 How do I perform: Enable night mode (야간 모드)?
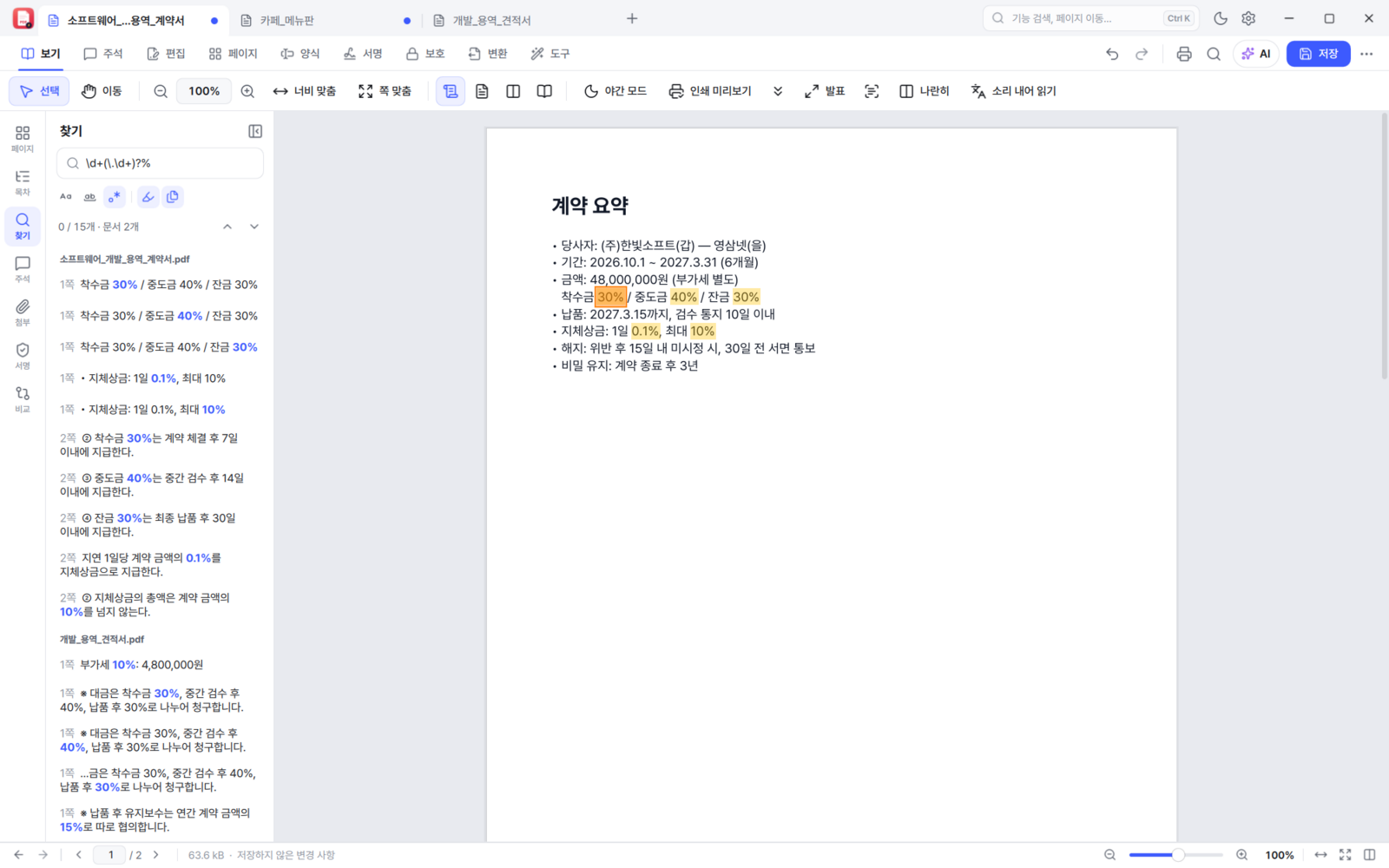tap(616, 91)
